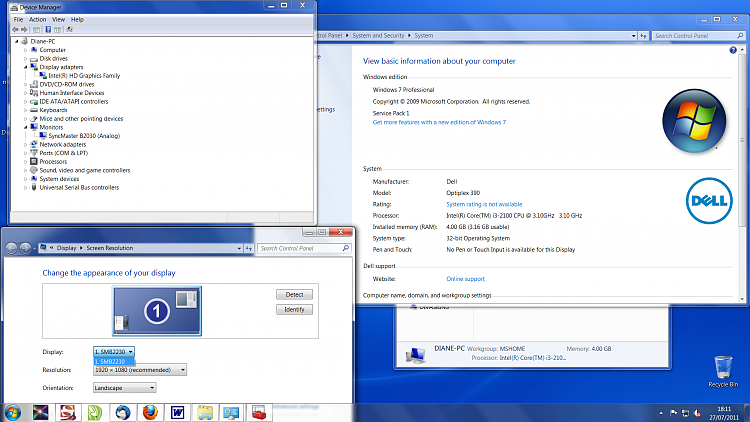Screen dimensions: 750x422
Task: Open Microsoft Word from taskbar
Action: [x=177, y=412]
